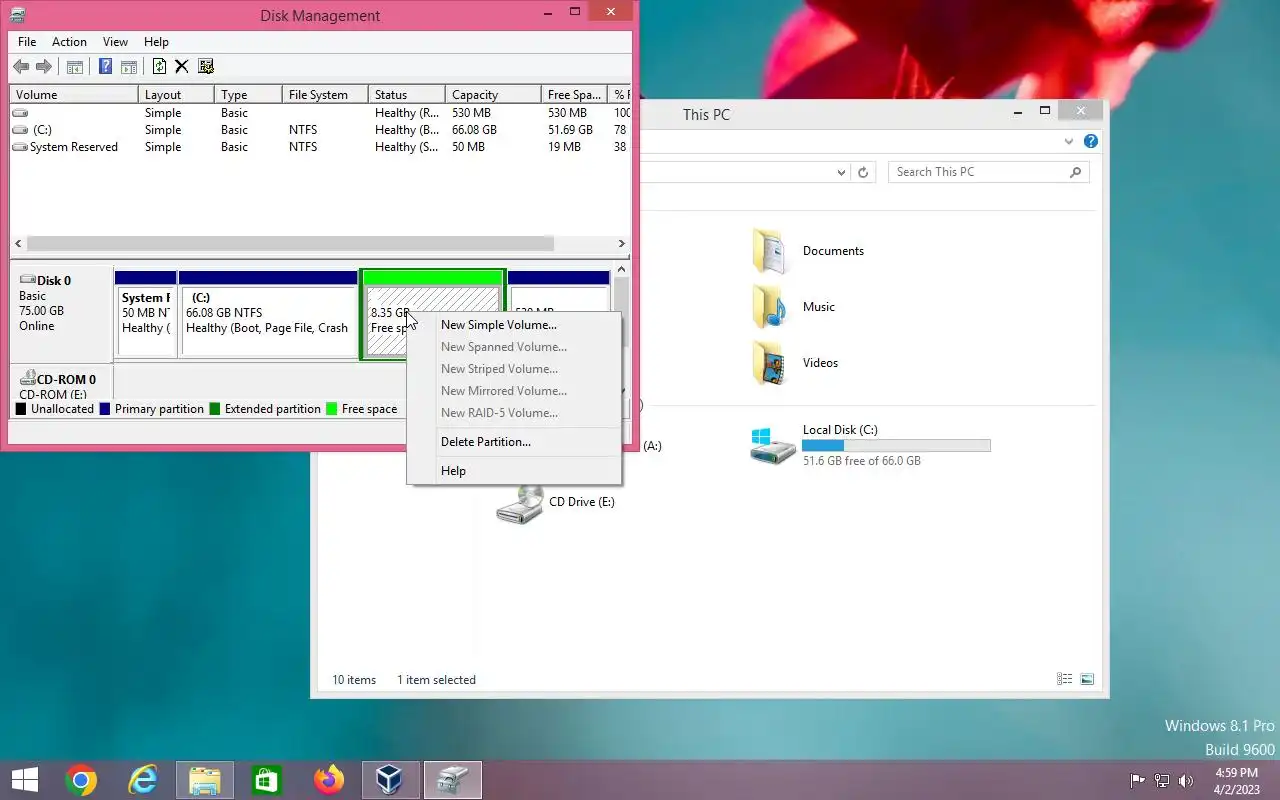Launch Firefox from the taskbar
This screenshot has width=1280, height=800.
328,780
